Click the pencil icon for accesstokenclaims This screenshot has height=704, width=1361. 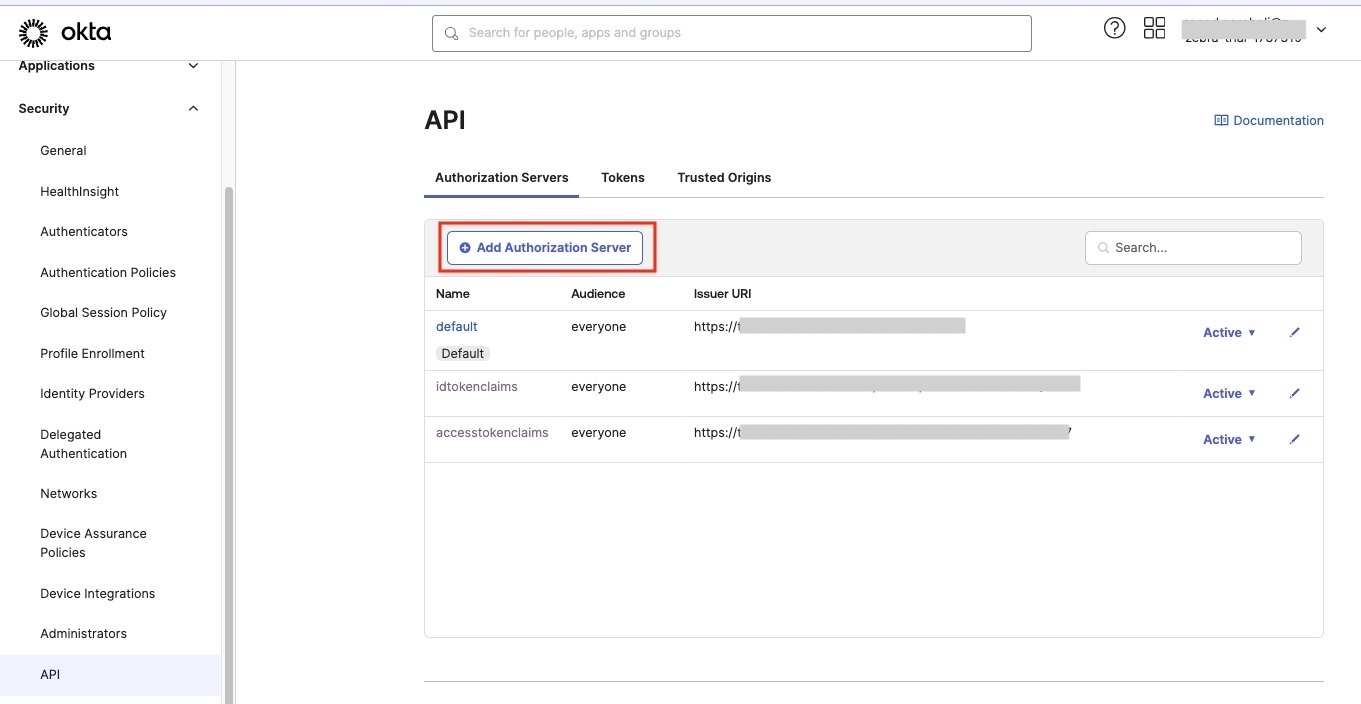[1295, 439]
